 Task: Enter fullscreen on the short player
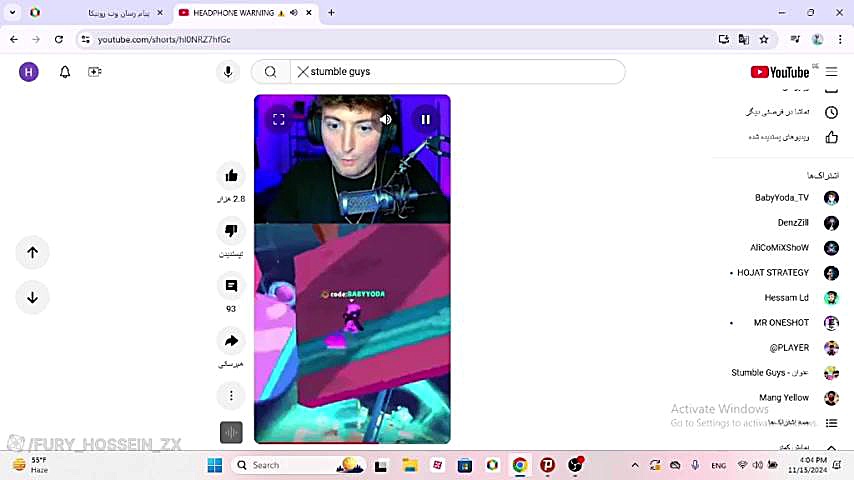[x=278, y=119]
